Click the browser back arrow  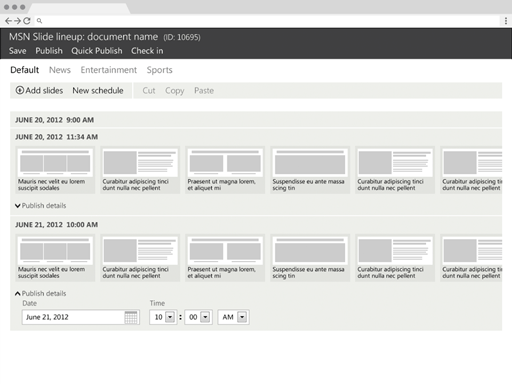(8, 21)
